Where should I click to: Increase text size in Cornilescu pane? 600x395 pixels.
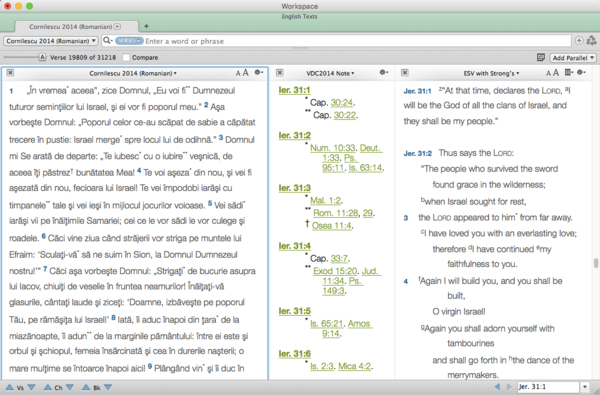245,73
